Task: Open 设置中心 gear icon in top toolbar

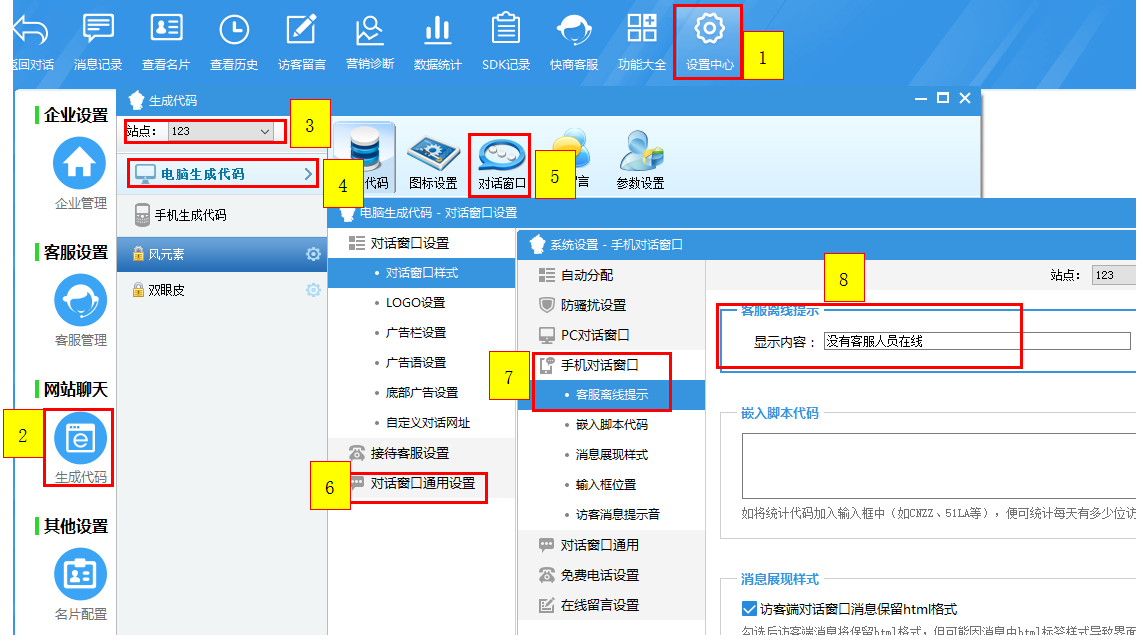Action: click(709, 31)
